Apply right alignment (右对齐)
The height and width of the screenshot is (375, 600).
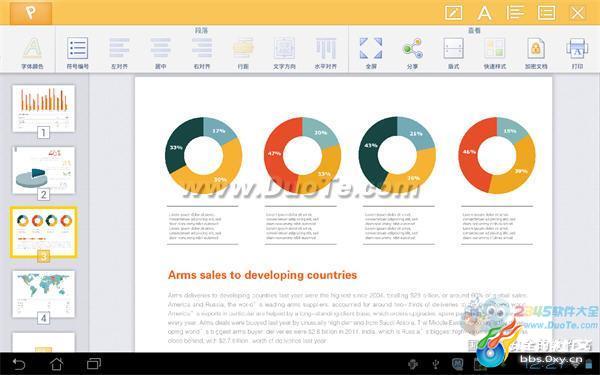202,52
